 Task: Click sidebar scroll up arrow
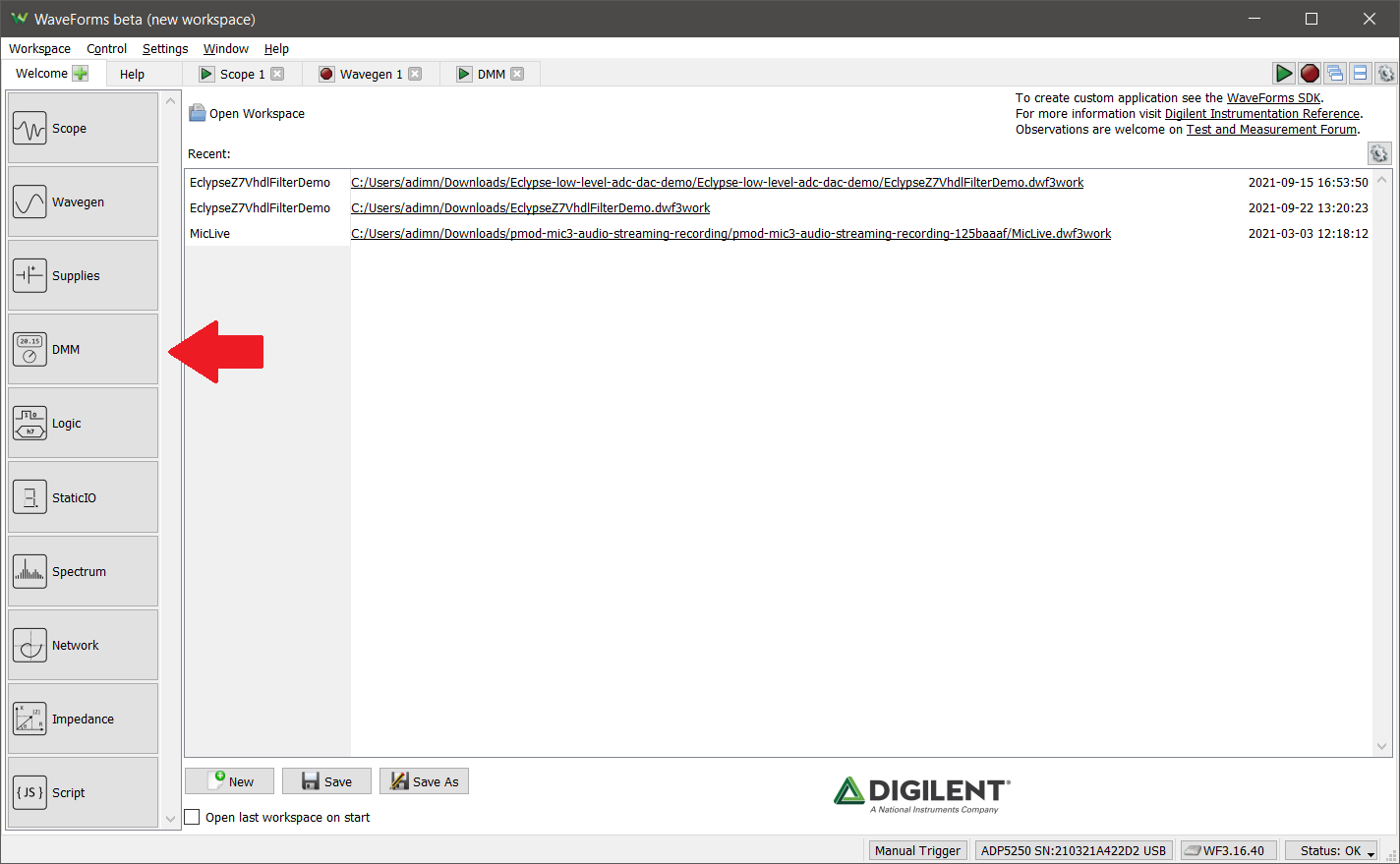170,101
